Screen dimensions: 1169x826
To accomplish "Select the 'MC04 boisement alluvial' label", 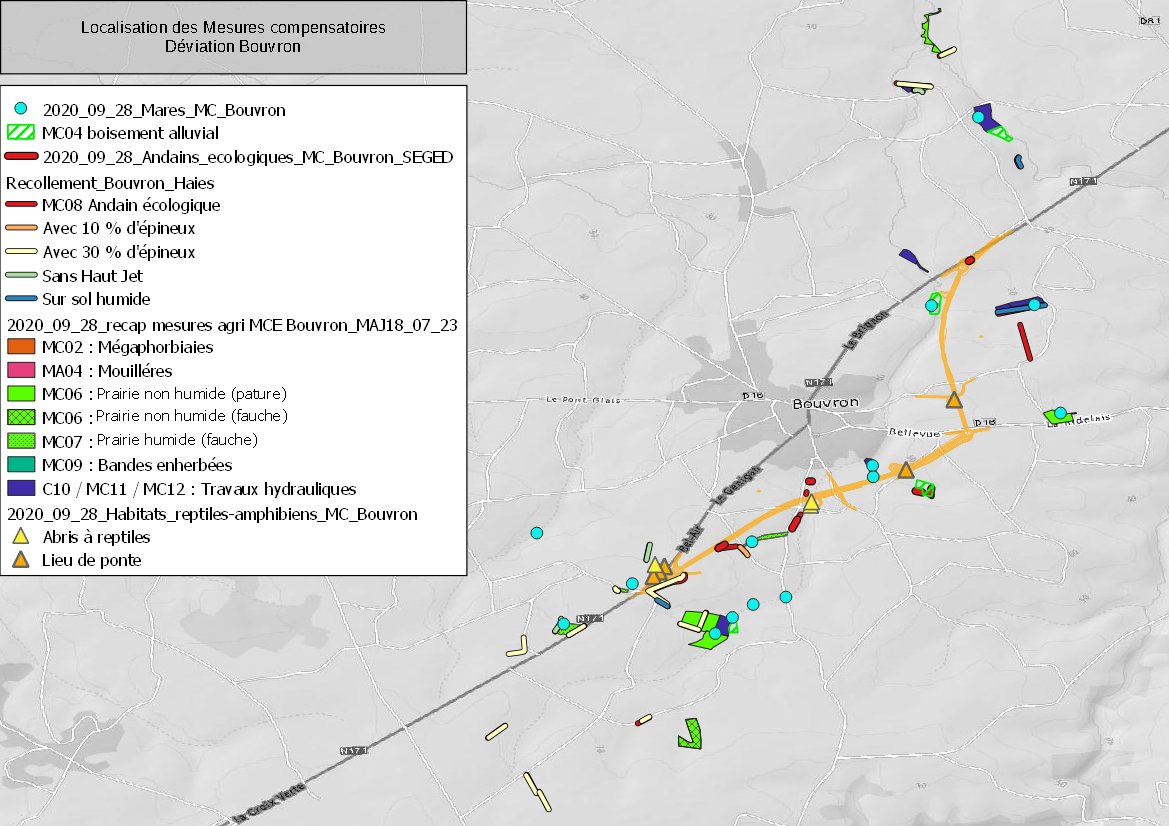I will [130, 133].
